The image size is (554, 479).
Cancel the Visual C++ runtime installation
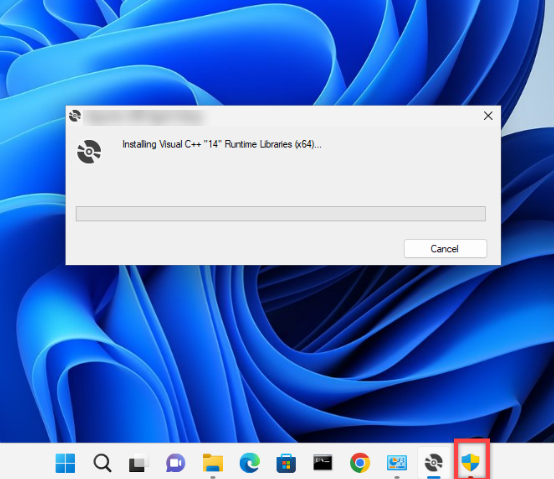pyautogui.click(x=445, y=249)
